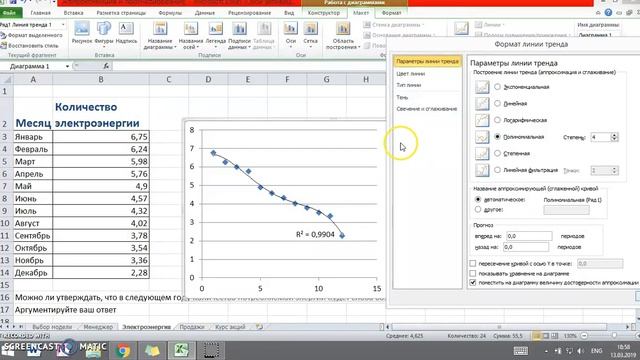
Task: Select the Линейная фильтрация option
Action: tap(497, 170)
